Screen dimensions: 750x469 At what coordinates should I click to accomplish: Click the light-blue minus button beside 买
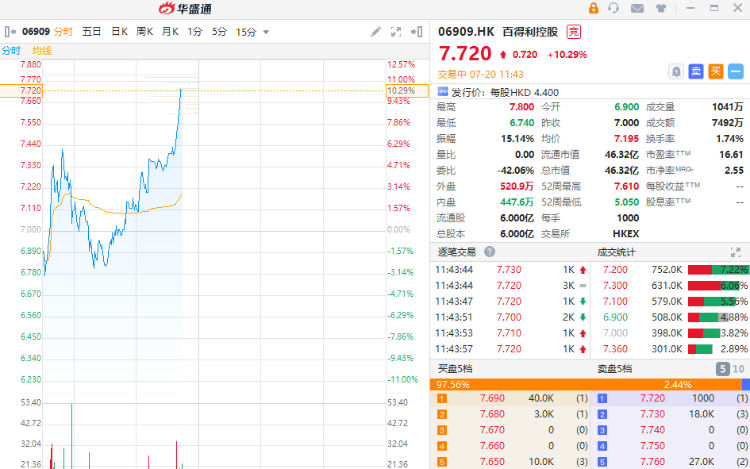tap(736, 72)
